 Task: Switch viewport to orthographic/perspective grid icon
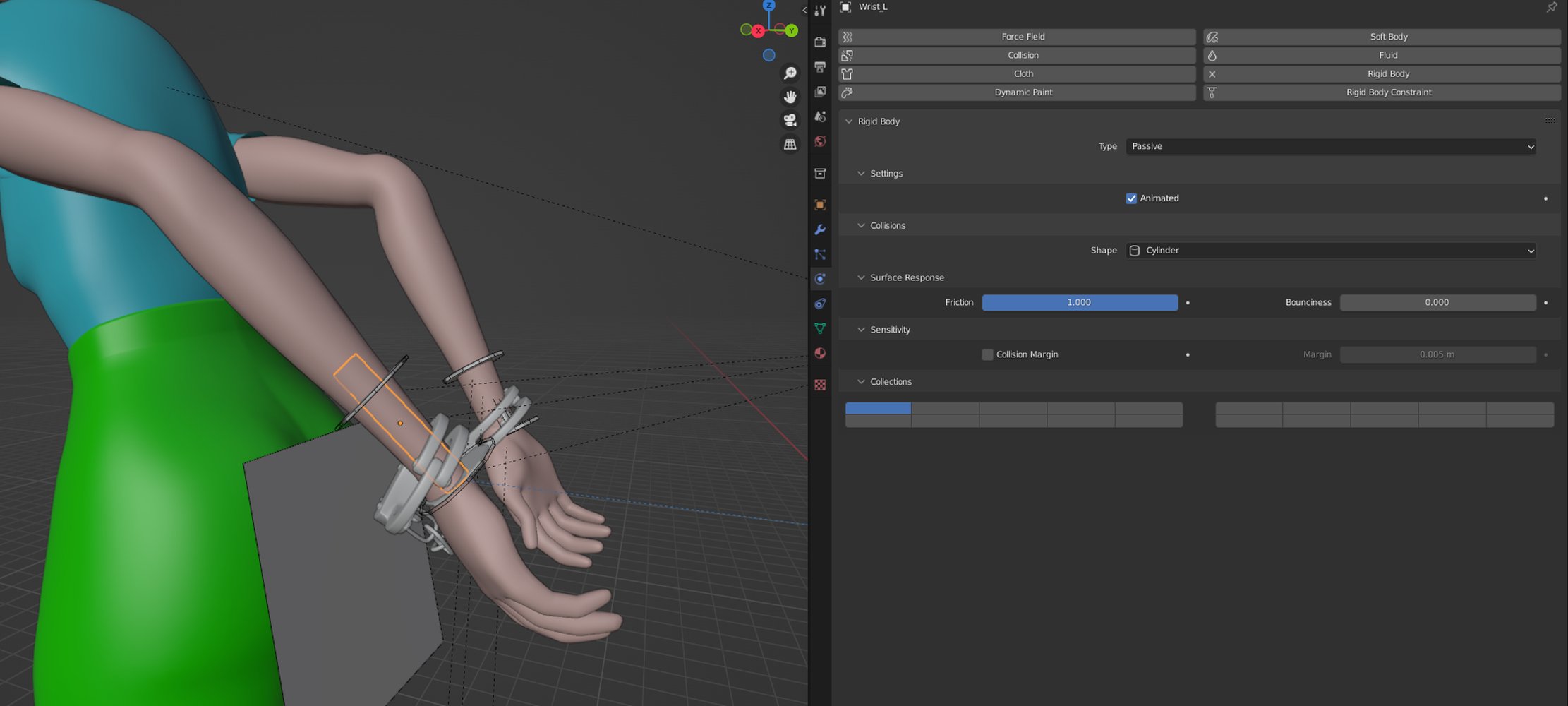[x=790, y=144]
